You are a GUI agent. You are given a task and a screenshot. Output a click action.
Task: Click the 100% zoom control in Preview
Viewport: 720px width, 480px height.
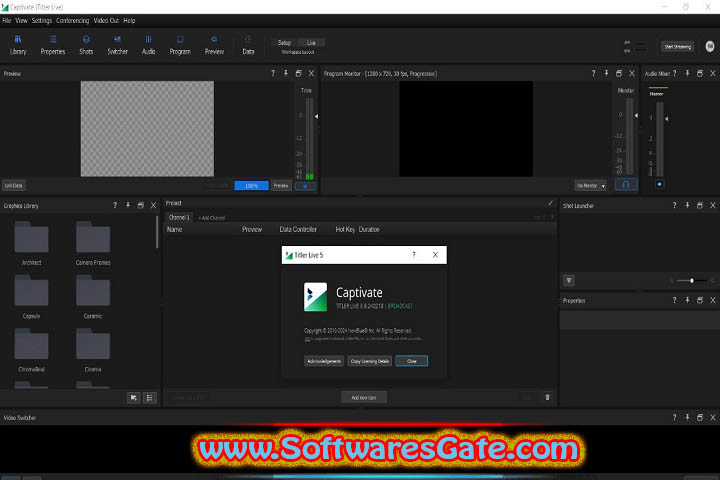tap(251, 186)
